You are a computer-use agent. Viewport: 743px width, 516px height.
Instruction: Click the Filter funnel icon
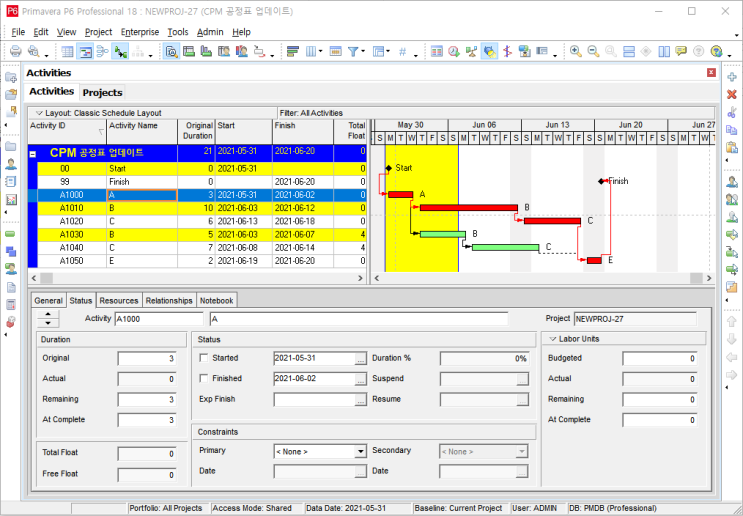353,51
